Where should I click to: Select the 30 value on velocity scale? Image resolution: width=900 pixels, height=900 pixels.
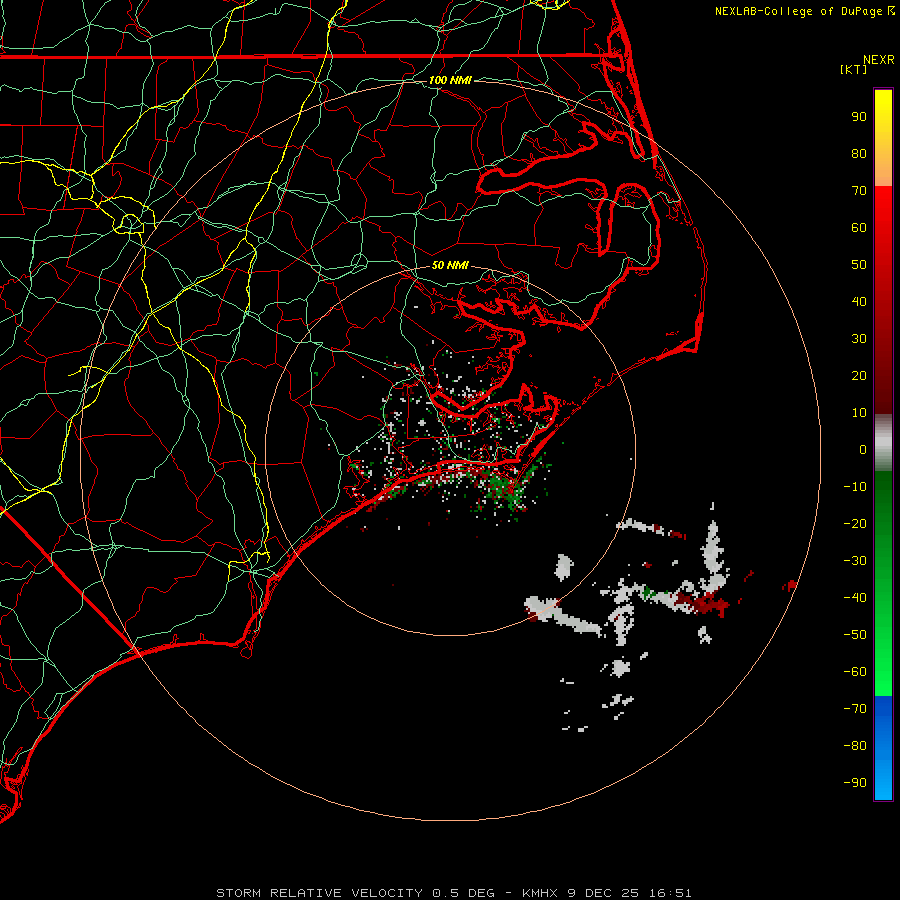click(859, 339)
